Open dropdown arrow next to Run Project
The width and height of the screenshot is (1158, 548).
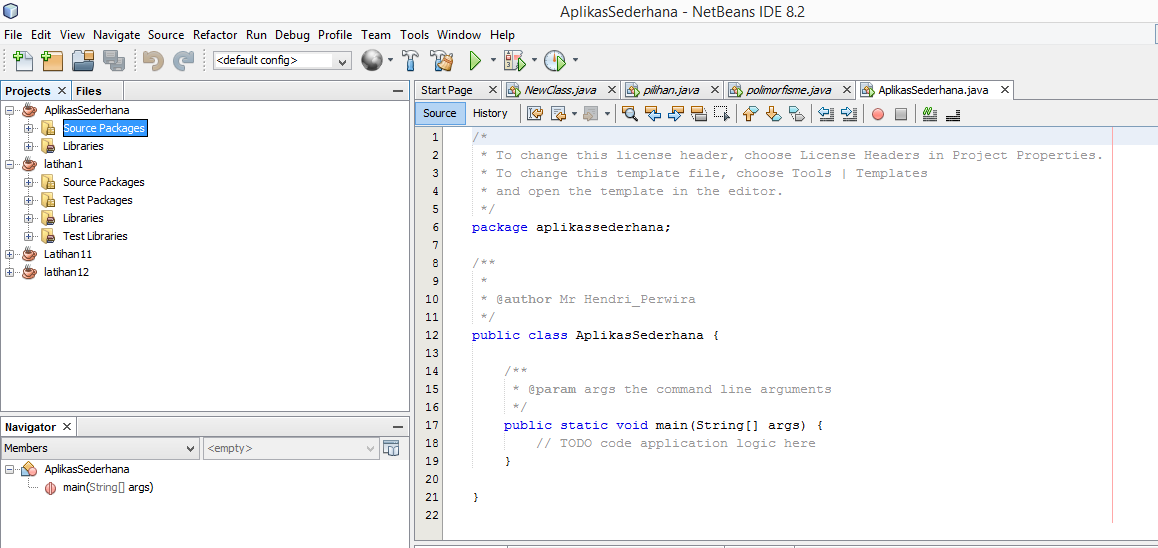pyautogui.click(x=493, y=61)
